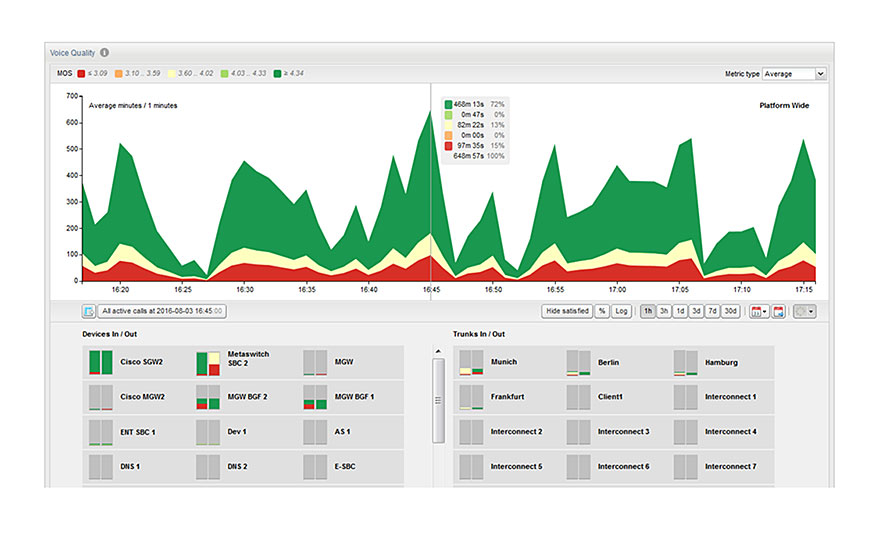Screen dimensions: 880x533
Task: Click the E-SBC device bar icon
Action: point(315,467)
